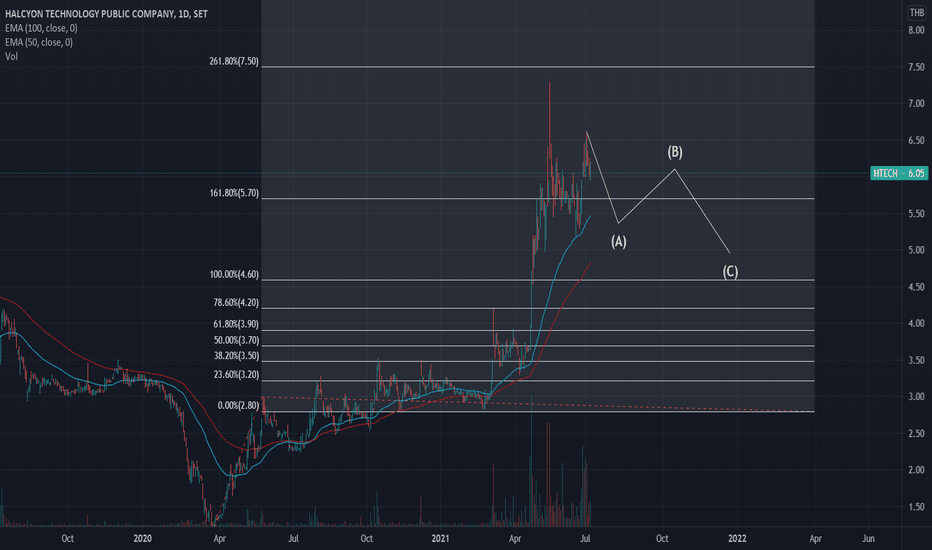Click the (C) wave label

tap(731, 272)
